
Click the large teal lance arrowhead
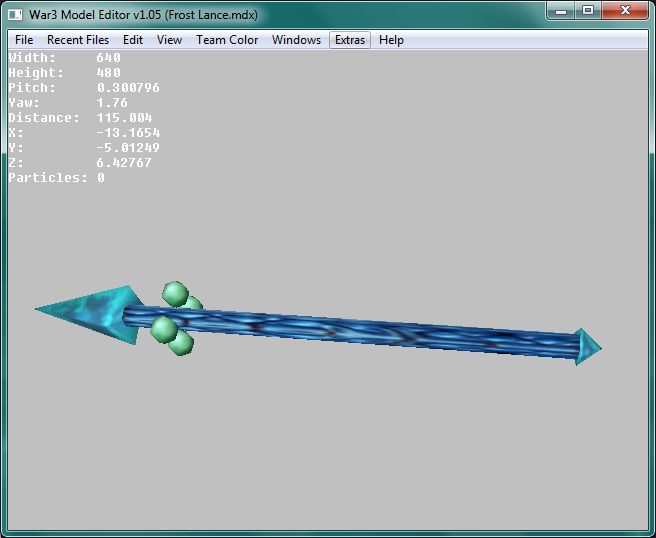(94, 314)
